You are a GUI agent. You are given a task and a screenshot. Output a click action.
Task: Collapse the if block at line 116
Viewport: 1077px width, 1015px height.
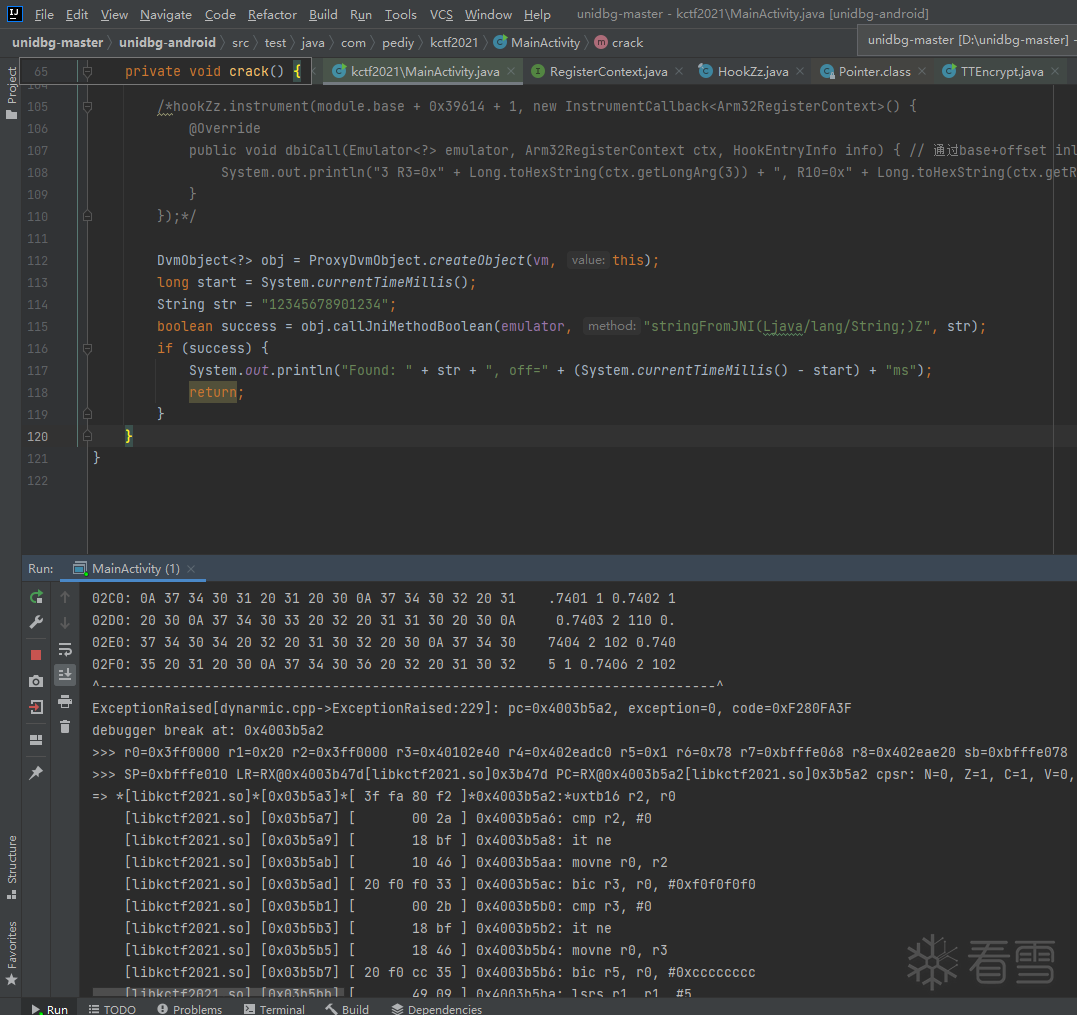tap(88, 348)
